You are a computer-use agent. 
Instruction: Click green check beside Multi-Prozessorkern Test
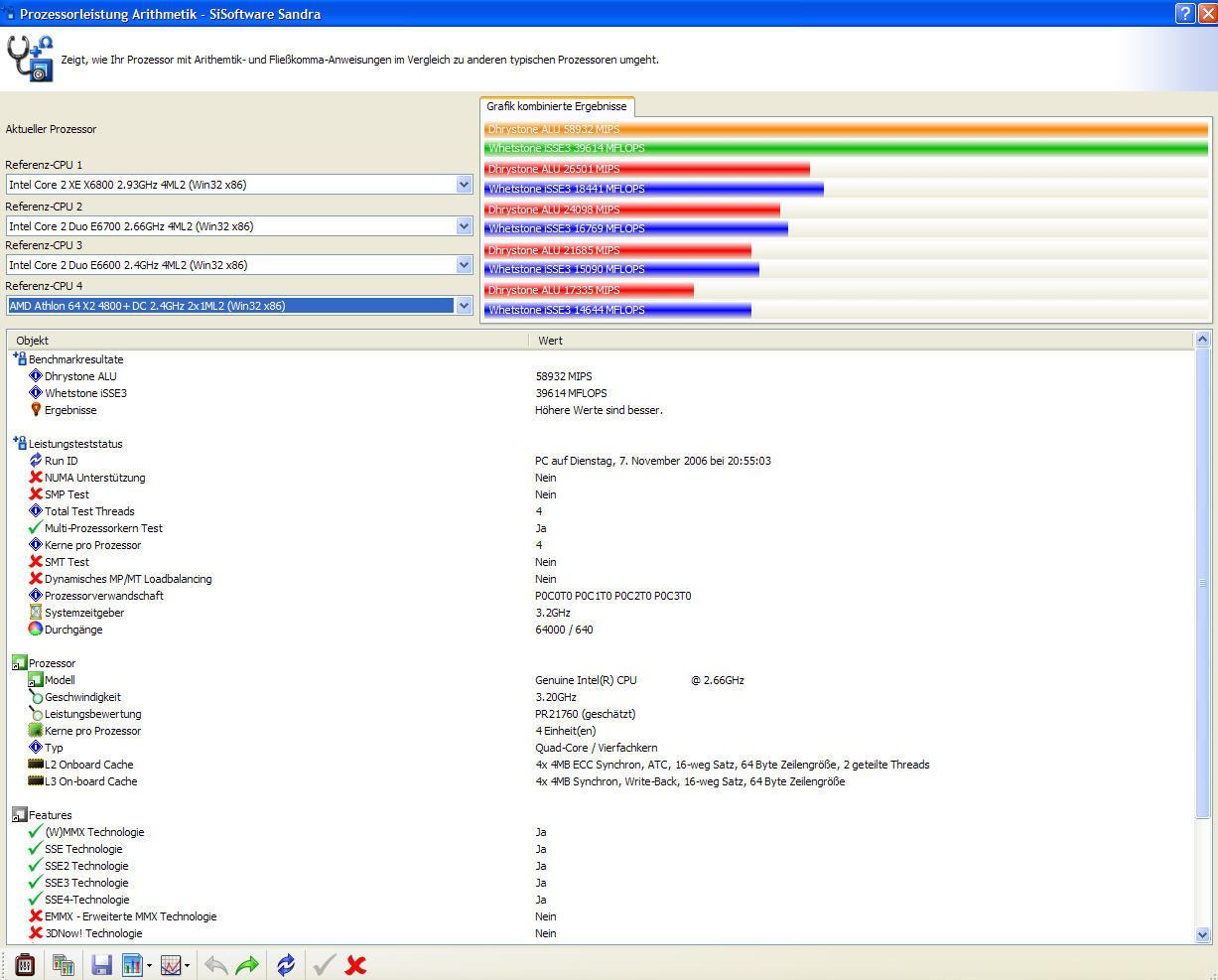[36, 528]
